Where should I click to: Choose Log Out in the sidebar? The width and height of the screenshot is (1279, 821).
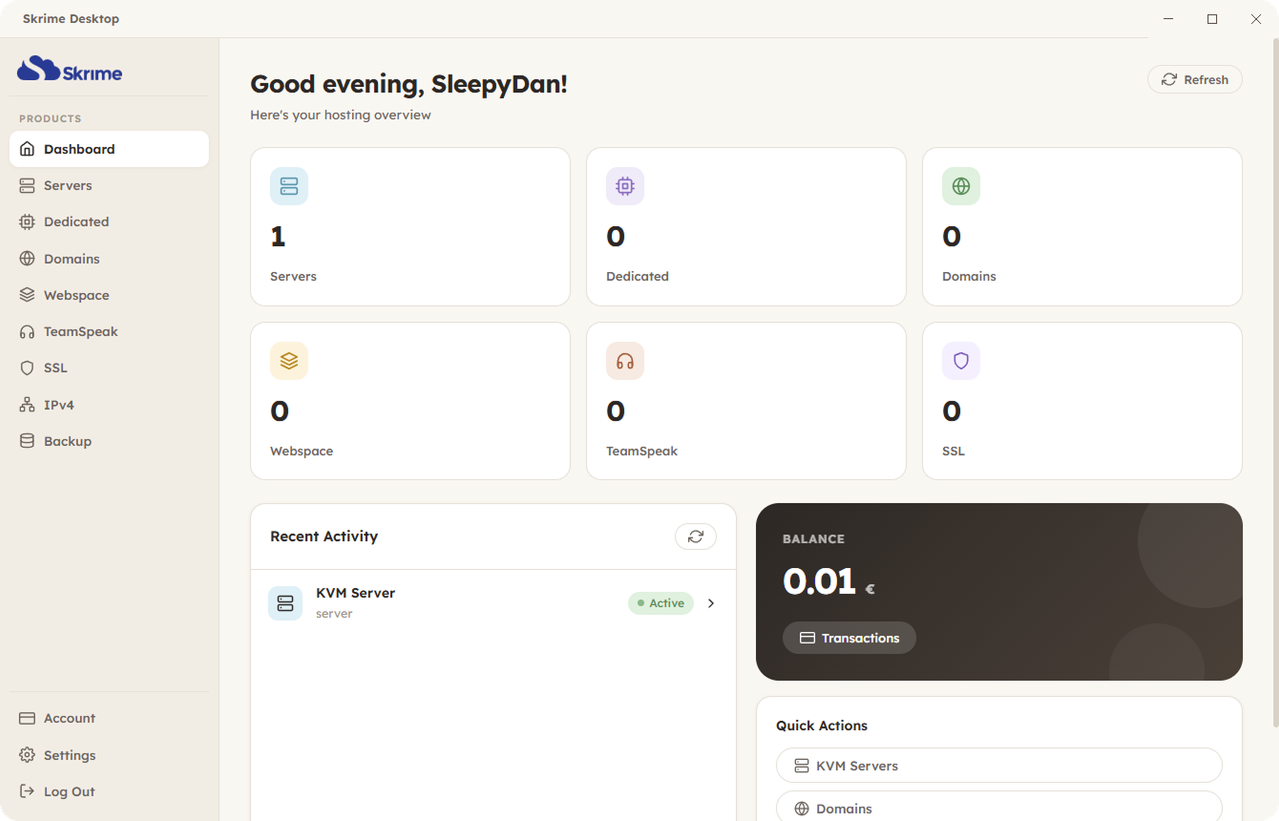coord(109,791)
